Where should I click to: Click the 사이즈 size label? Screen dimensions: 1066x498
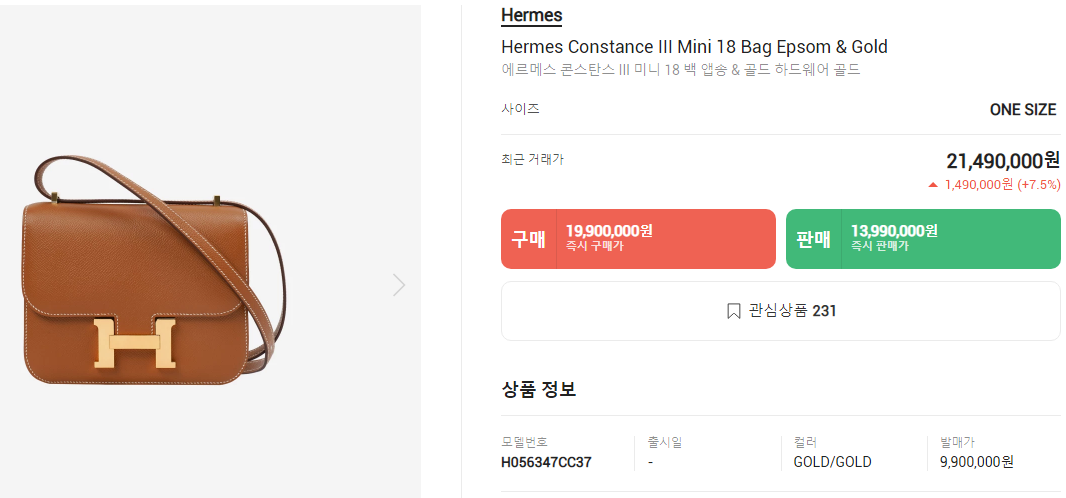(x=520, y=109)
